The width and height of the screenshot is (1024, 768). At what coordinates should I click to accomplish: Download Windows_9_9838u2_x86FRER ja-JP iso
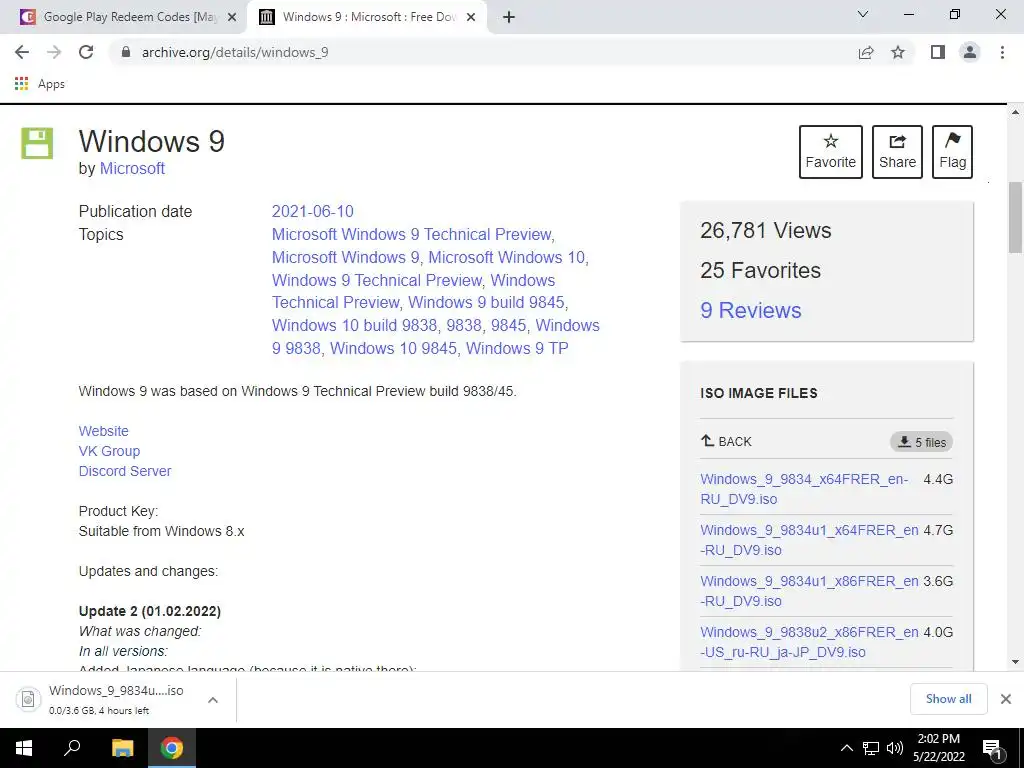click(809, 642)
